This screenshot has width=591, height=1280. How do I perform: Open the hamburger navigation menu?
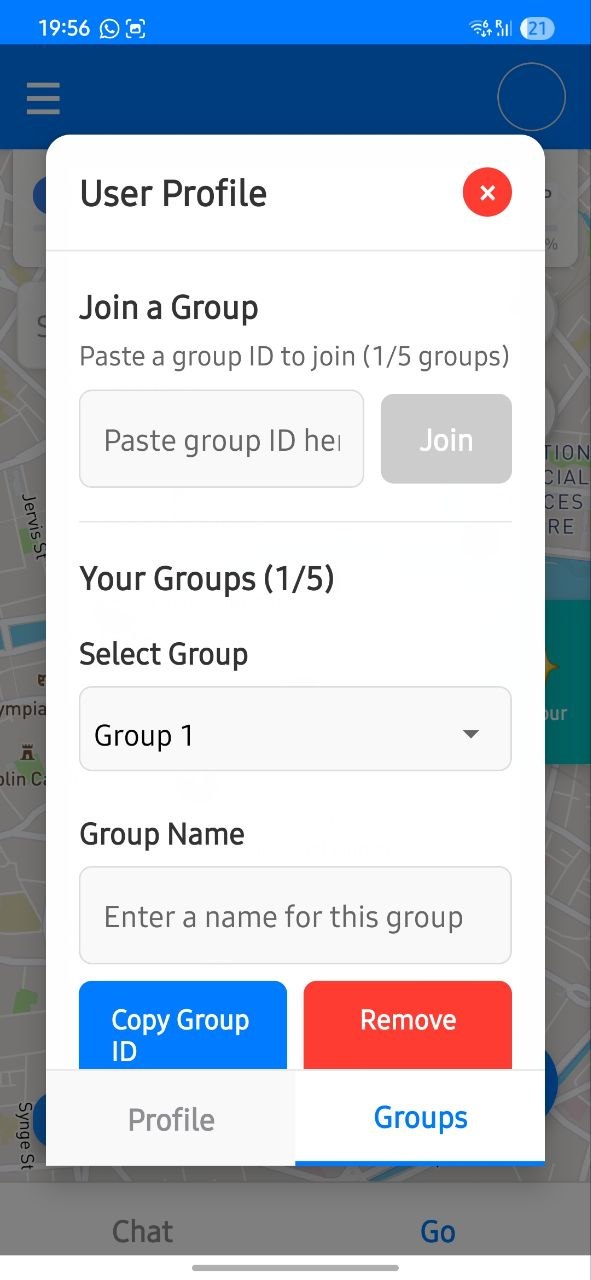tap(42, 97)
